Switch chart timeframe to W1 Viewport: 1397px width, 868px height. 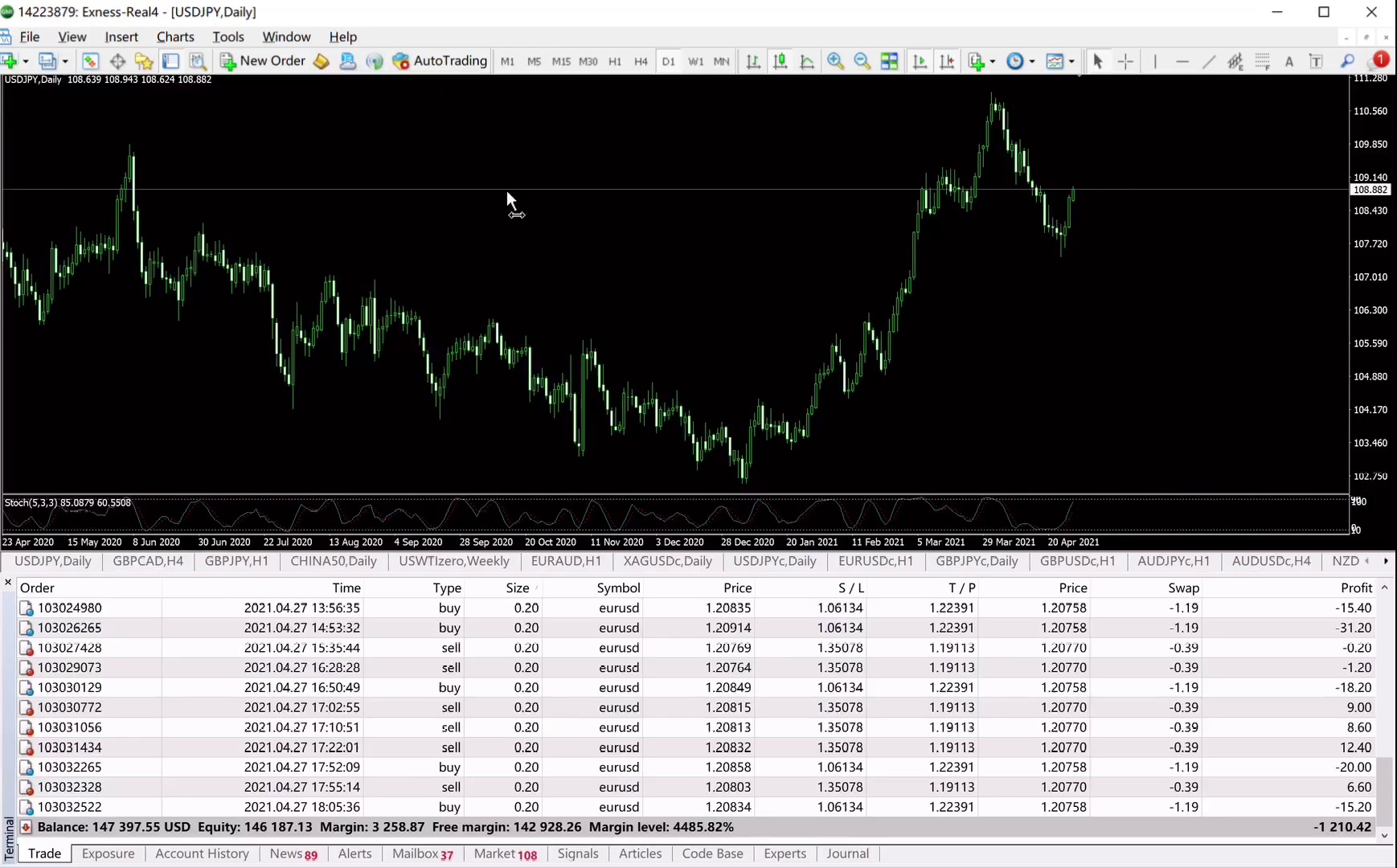click(x=696, y=61)
